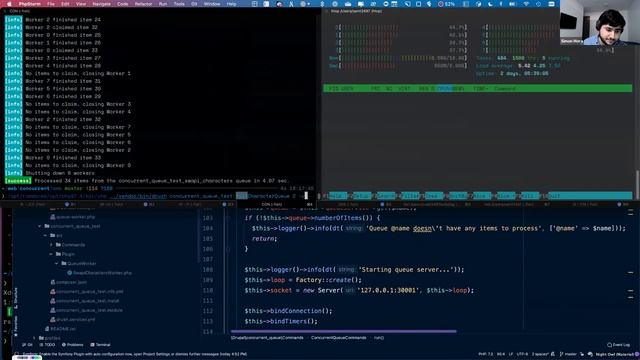The width and height of the screenshot is (640, 360).
Task: Open the Structure side panel tab
Action: coord(16,298)
